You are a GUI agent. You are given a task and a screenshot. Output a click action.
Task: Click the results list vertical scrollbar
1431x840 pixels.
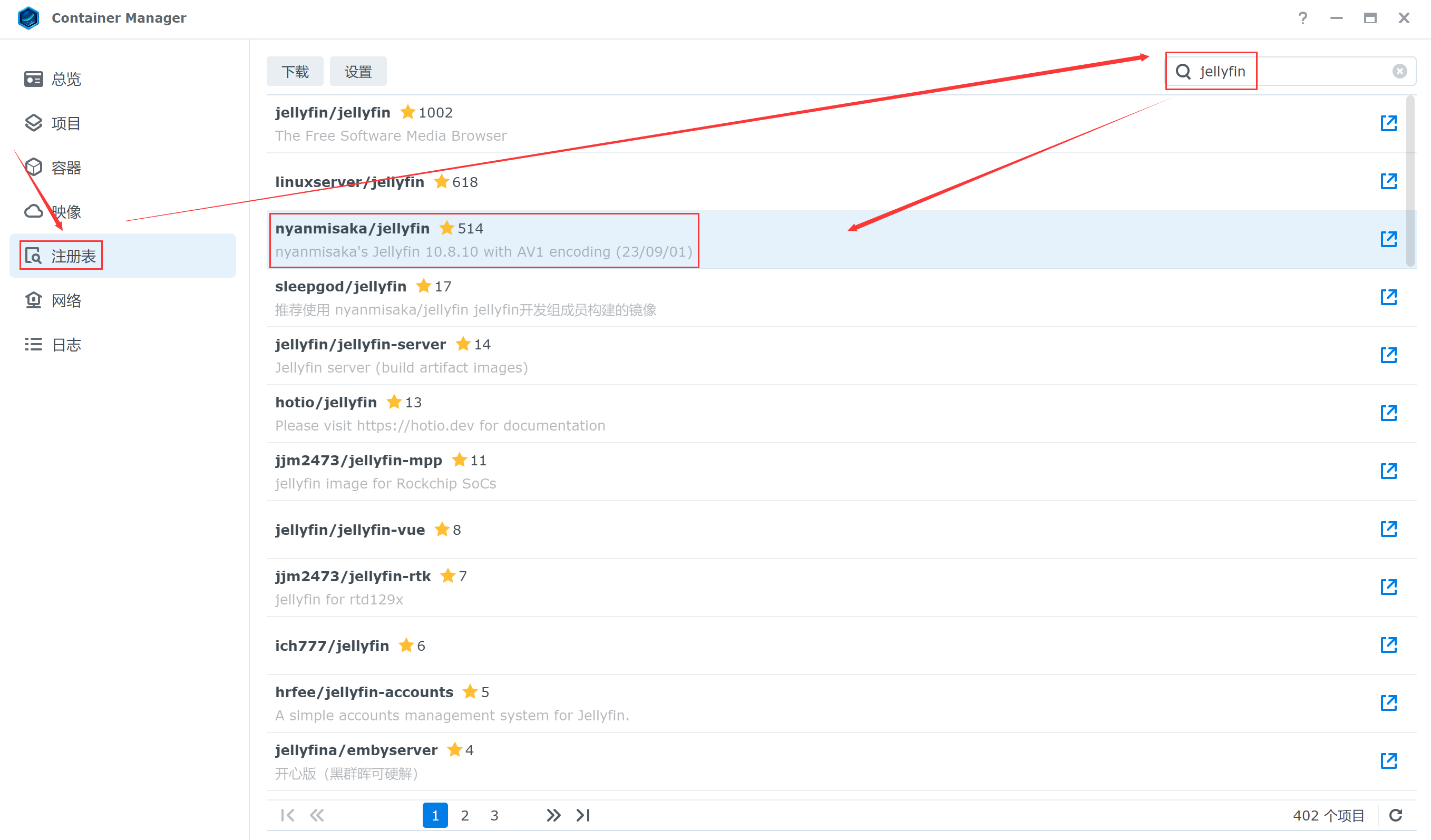pyautogui.click(x=1409, y=182)
